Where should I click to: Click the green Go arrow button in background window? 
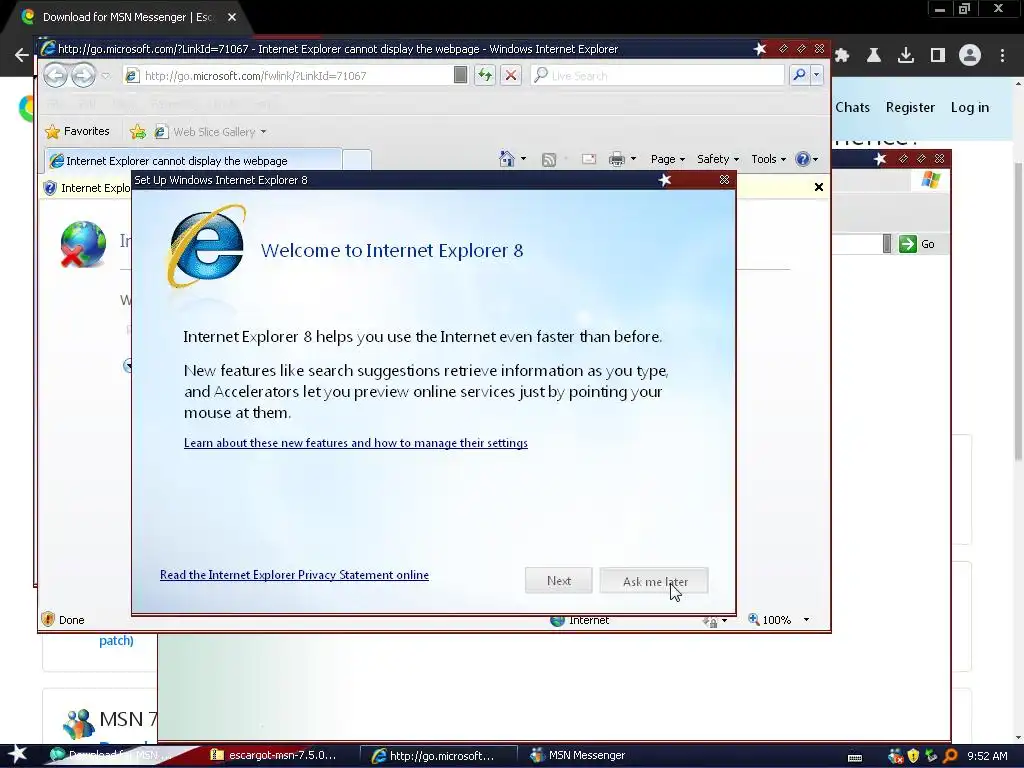(908, 244)
